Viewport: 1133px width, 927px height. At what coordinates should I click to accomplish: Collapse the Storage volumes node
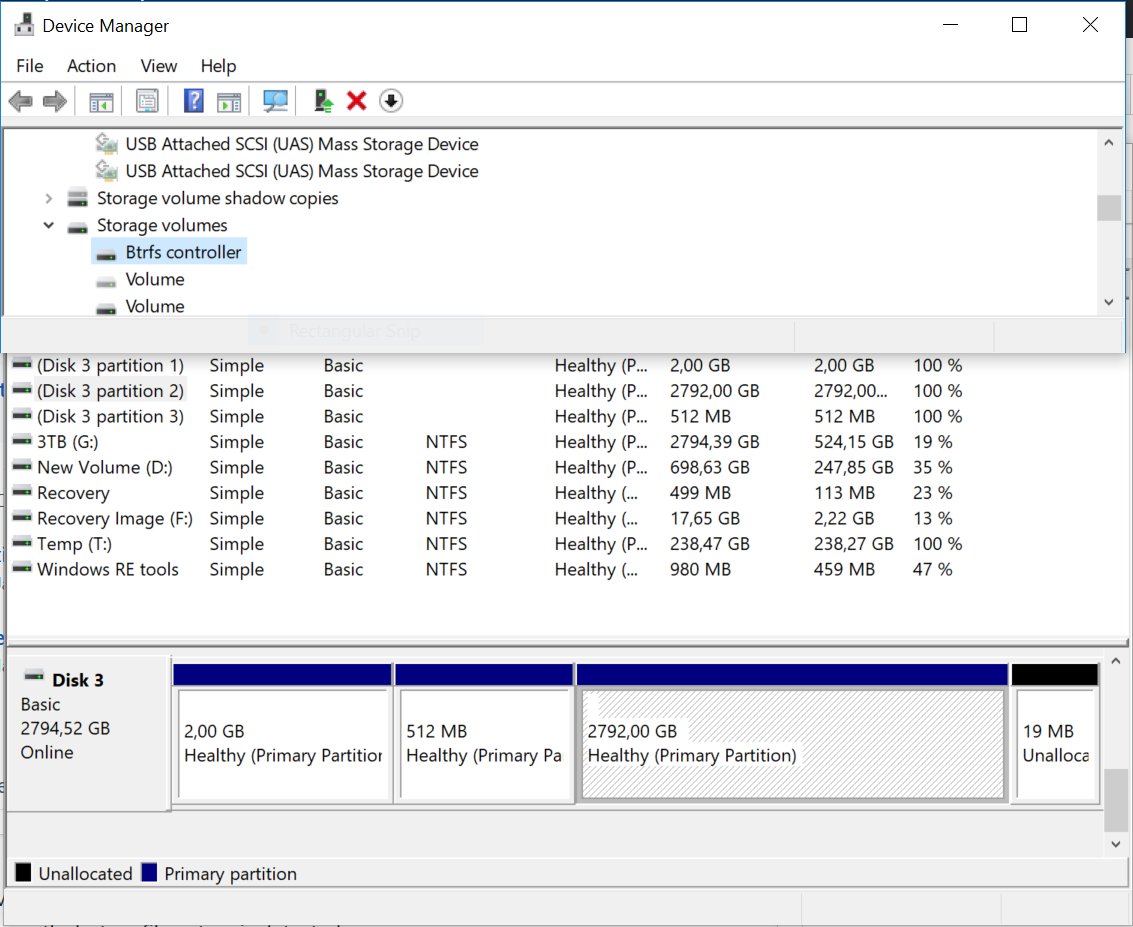click(x=48, y=225)
